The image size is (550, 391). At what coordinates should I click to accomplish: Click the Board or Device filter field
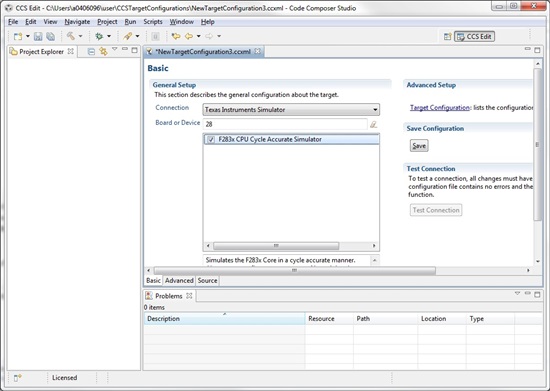(285, 124)
